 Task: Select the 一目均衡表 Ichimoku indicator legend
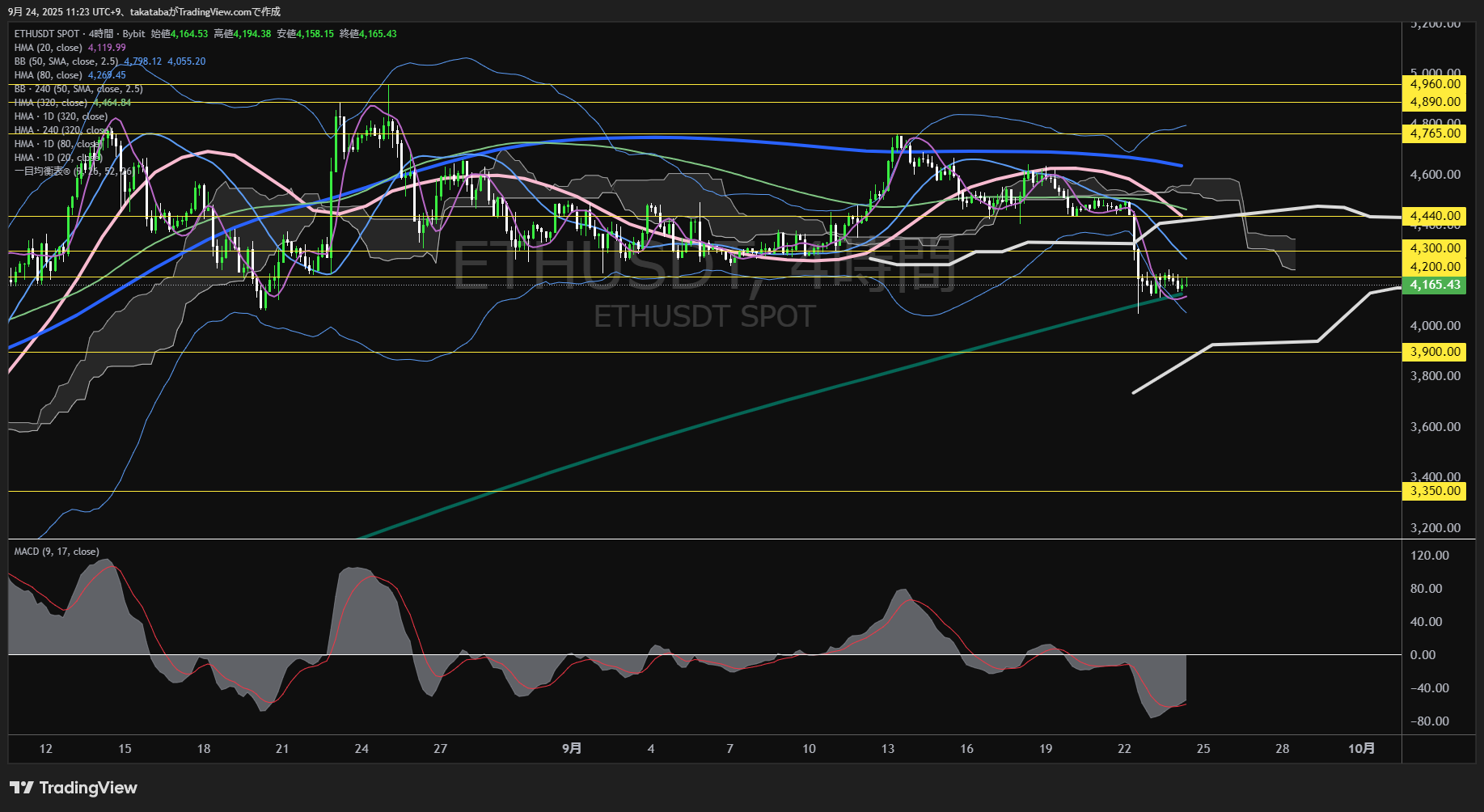tap(73, 171)
